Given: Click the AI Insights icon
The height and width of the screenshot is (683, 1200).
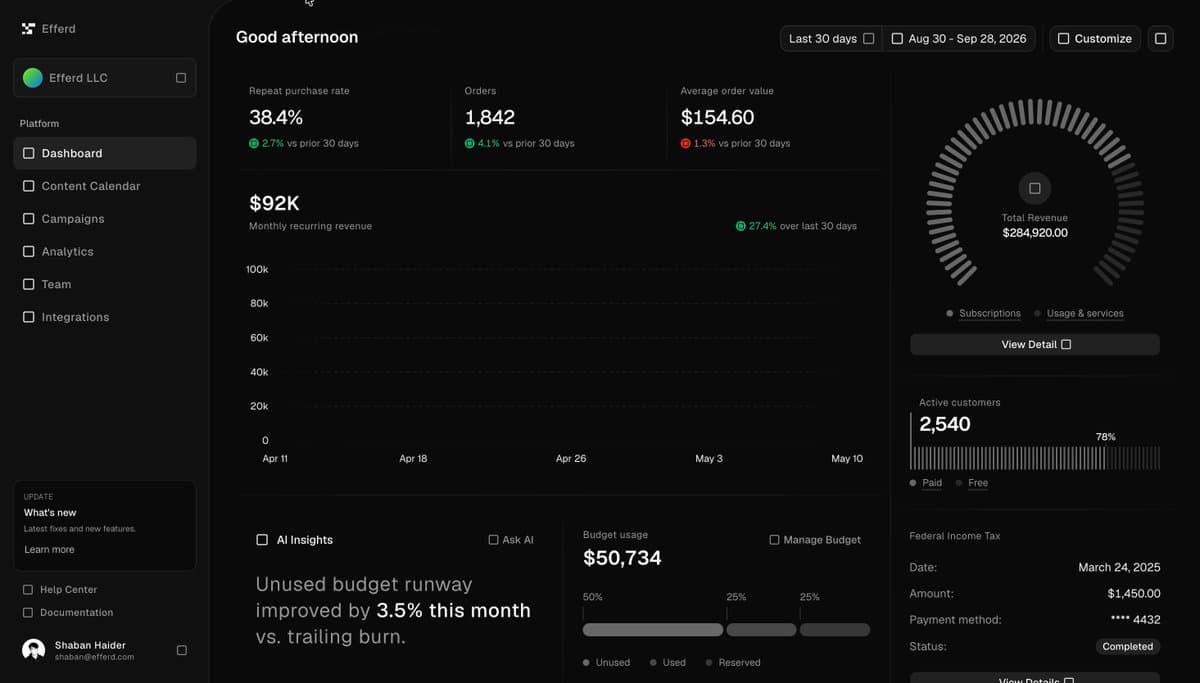Looking at the screenshot, I should (x=262, y=540).
